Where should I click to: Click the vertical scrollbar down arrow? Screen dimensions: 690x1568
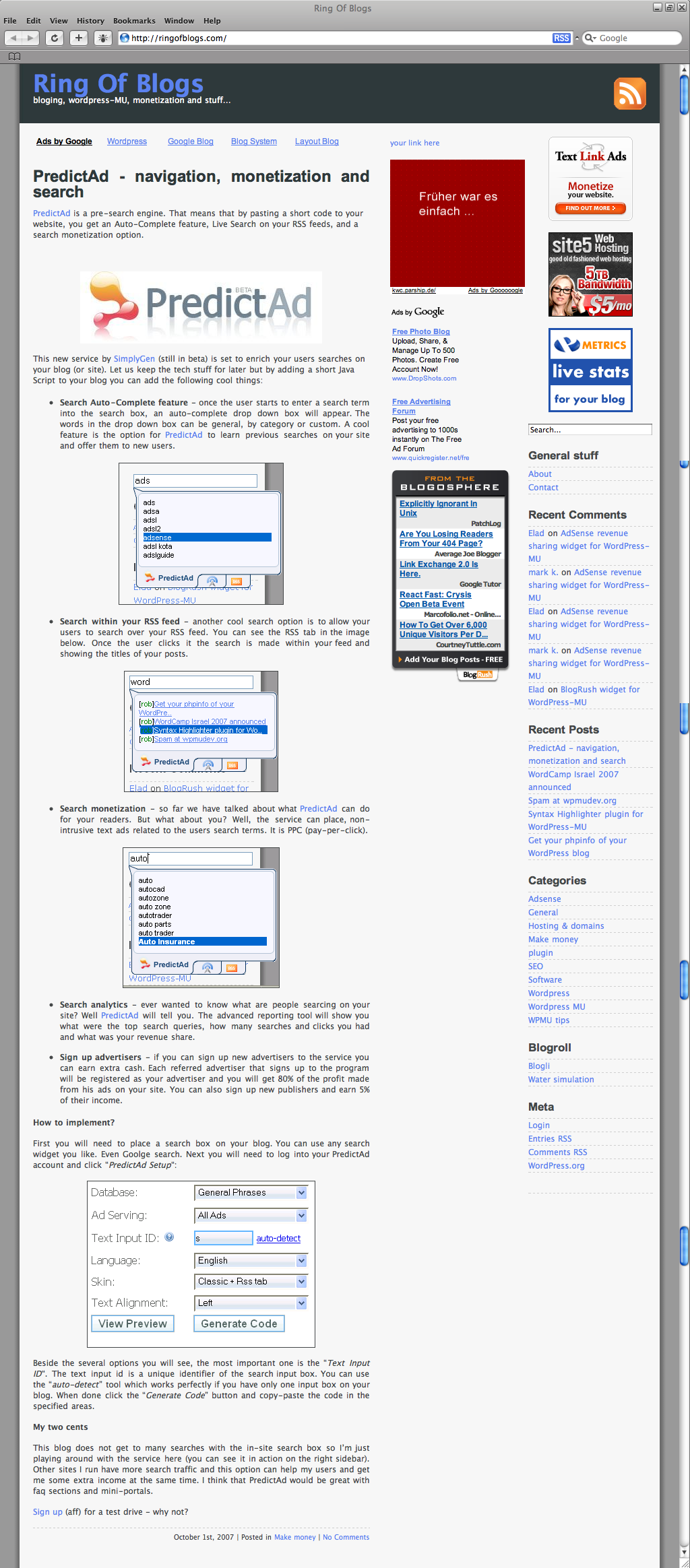(684, 1552)
